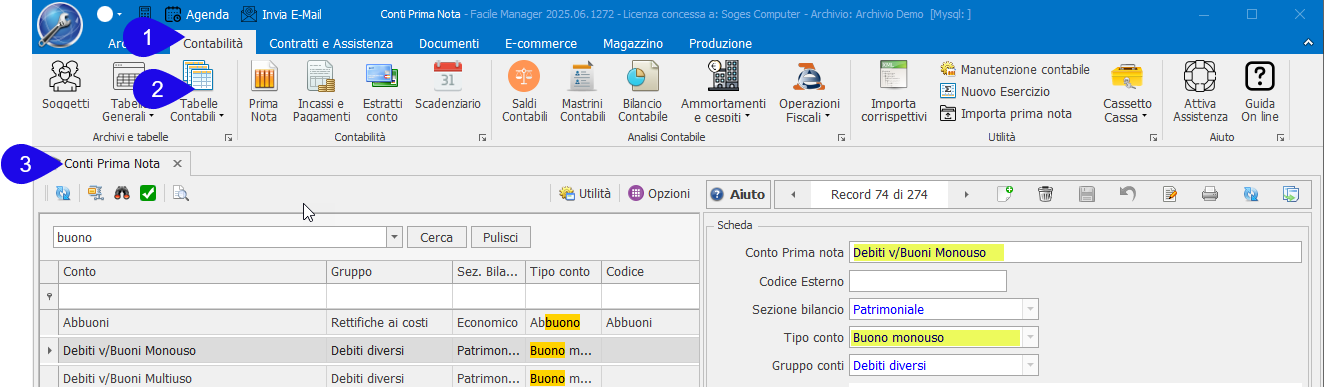Open Incassi e Pagamenti
The height and width of the screenshot is (387, 1324).
322,90
